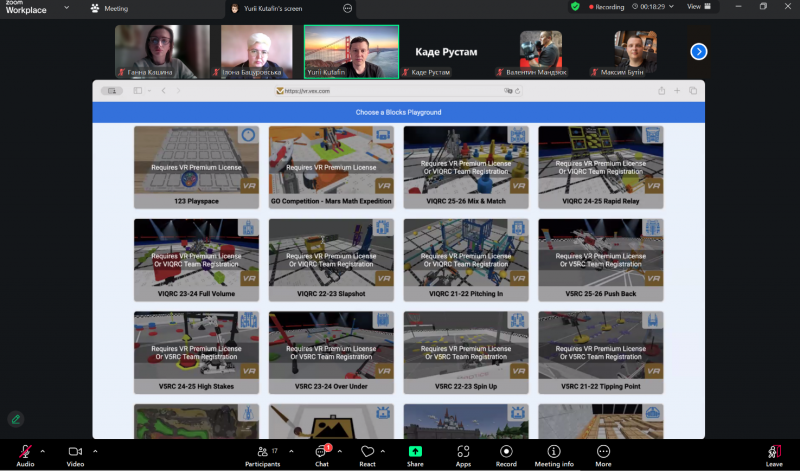Expand video options arrow next to Video
The image size is (800, 471).
(x=96, y=450)
